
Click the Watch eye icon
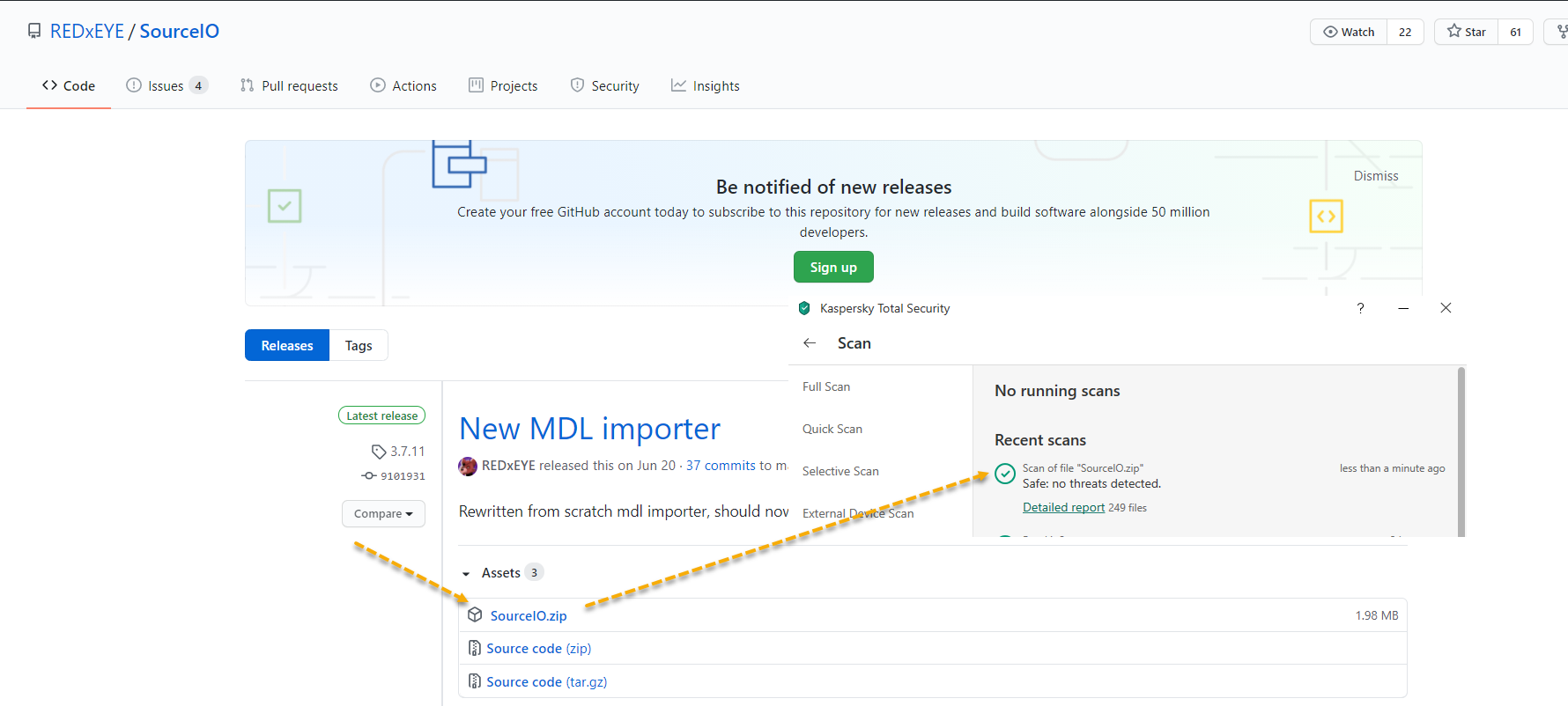[x=1330, y=32]
